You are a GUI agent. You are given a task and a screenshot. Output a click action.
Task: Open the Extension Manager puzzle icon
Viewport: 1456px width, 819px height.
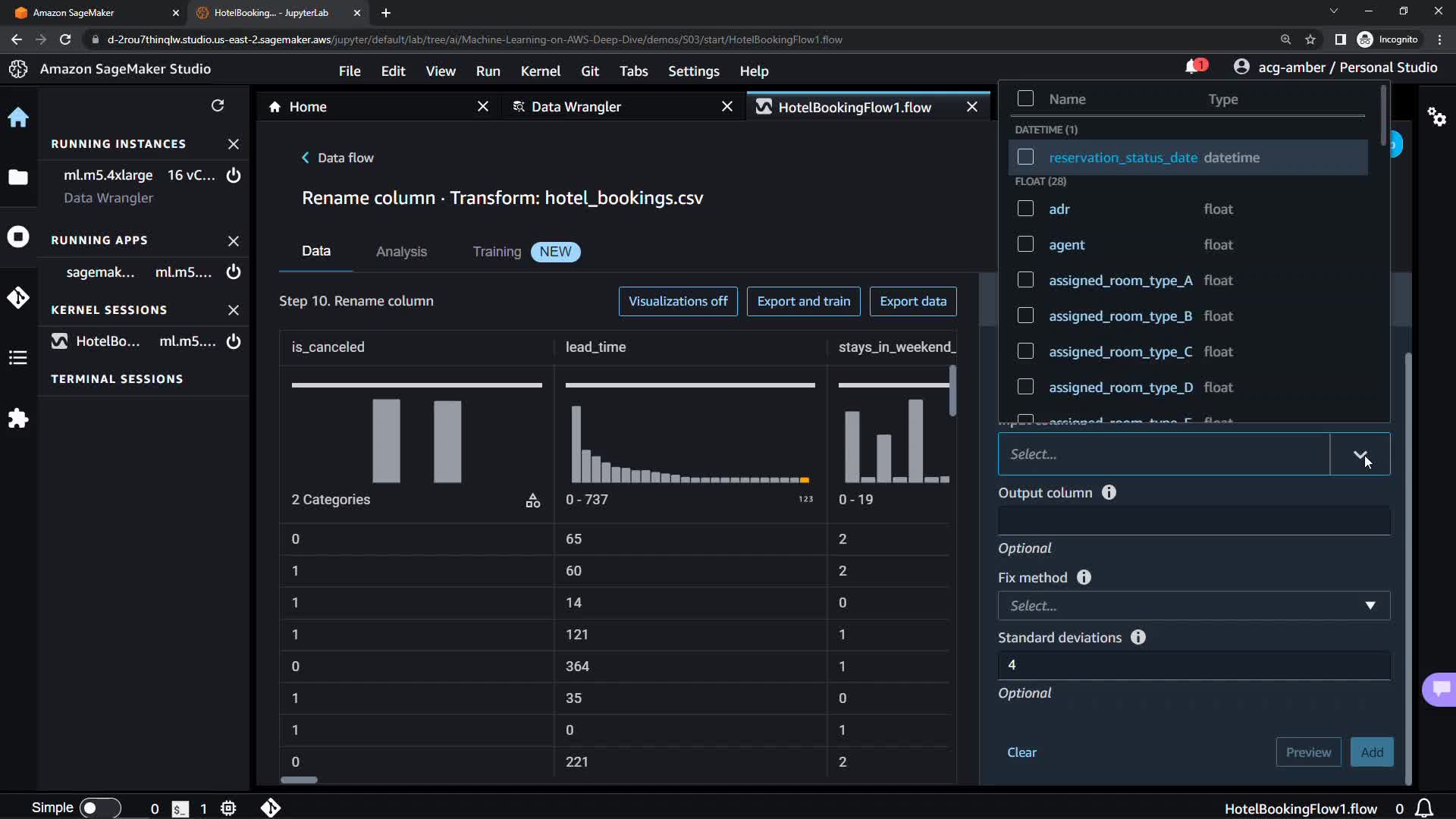point(18,419)
